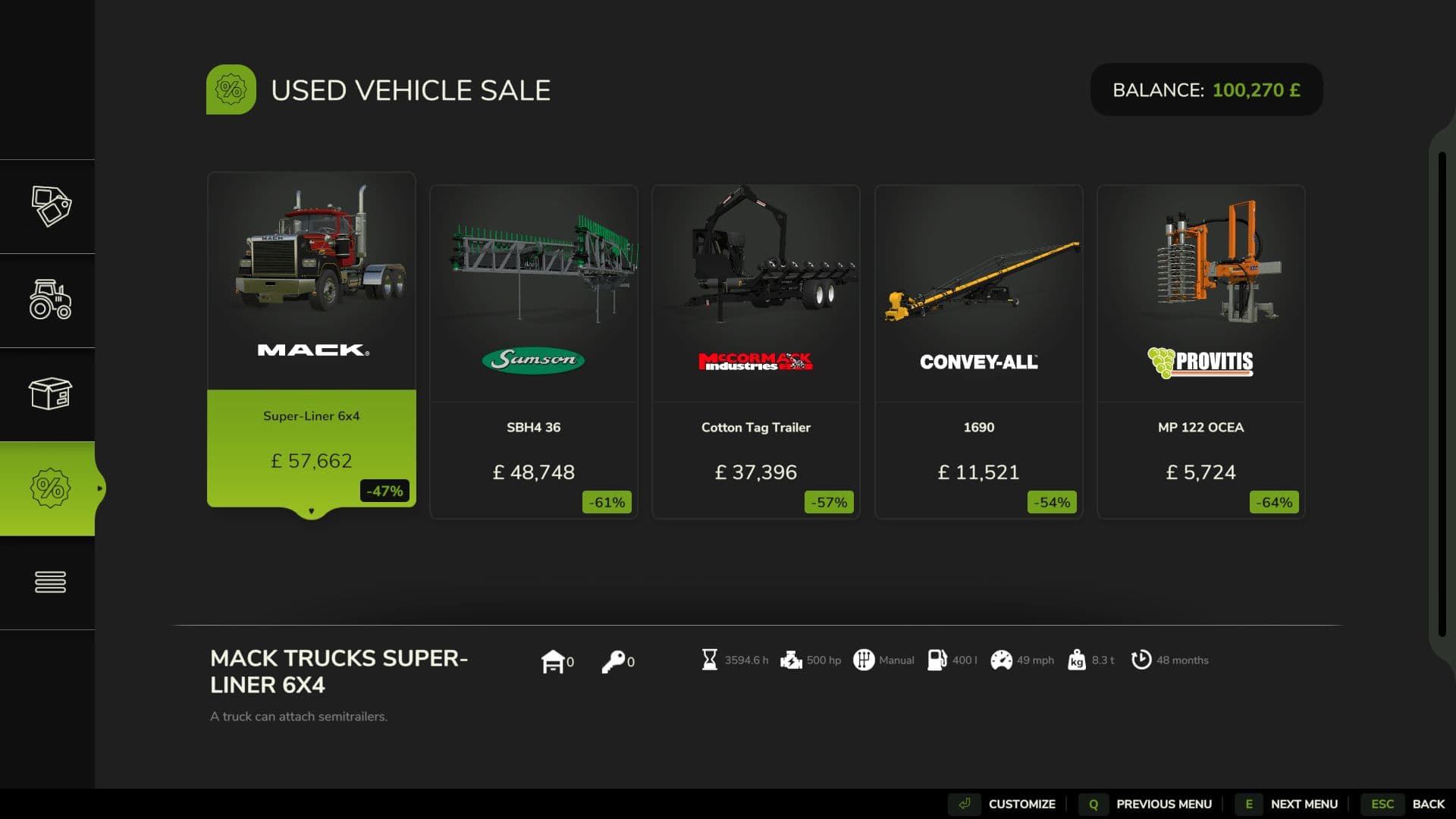Click the speedometer max speed icon
The height and width of the screenshot is (819, 1456).
[x=1001, y=660]
